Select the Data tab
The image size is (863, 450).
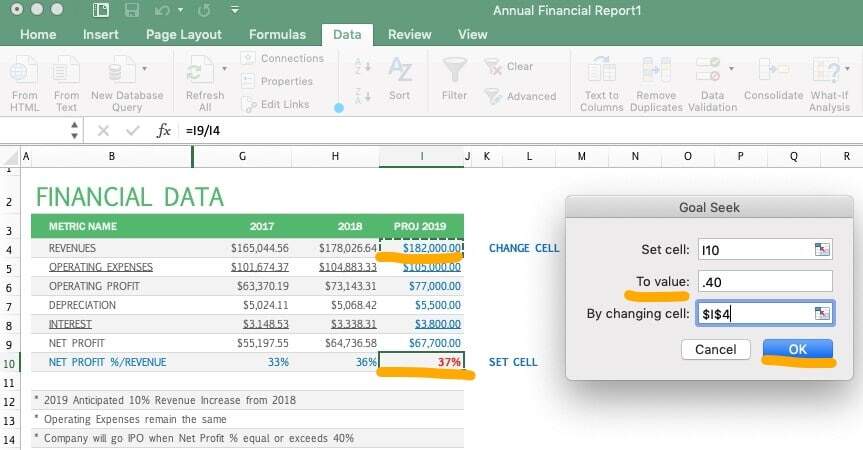347,35
